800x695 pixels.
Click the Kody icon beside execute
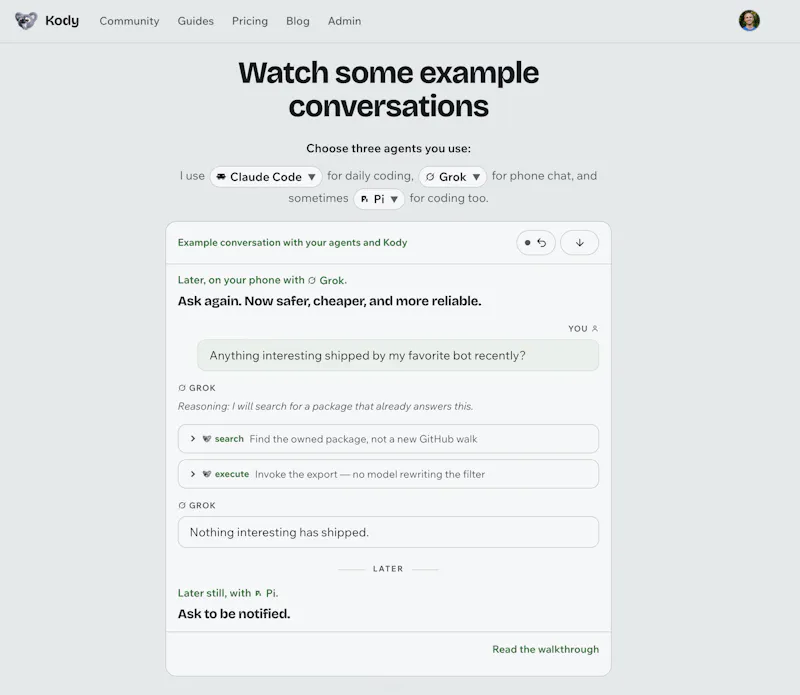tap(207, 474)
